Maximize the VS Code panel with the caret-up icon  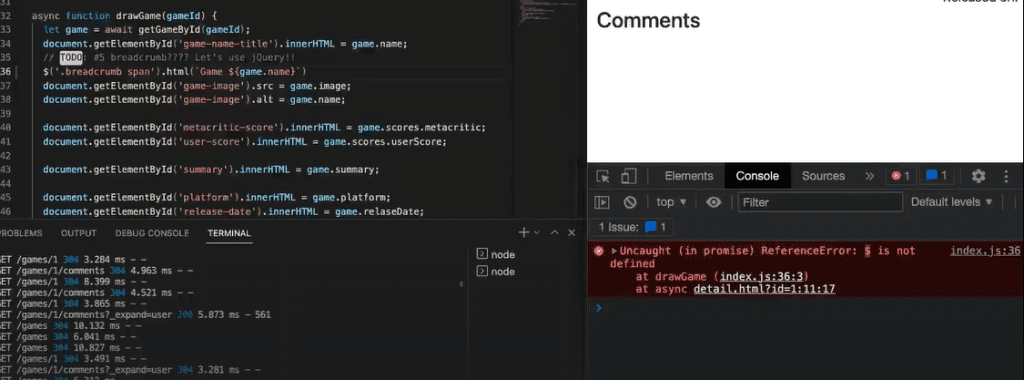[554, 233]
